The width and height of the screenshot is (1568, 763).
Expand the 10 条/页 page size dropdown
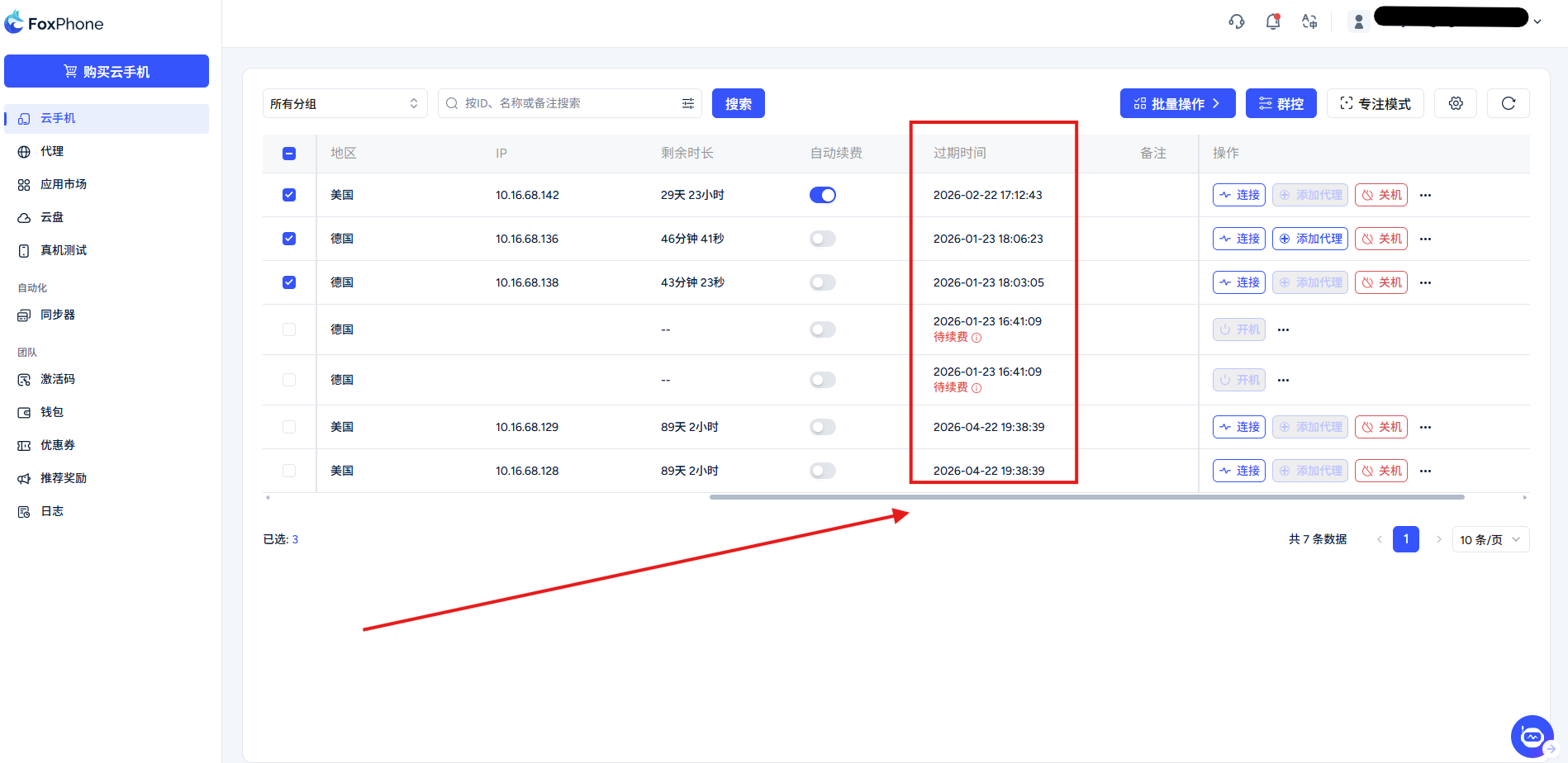[1490, 539]
